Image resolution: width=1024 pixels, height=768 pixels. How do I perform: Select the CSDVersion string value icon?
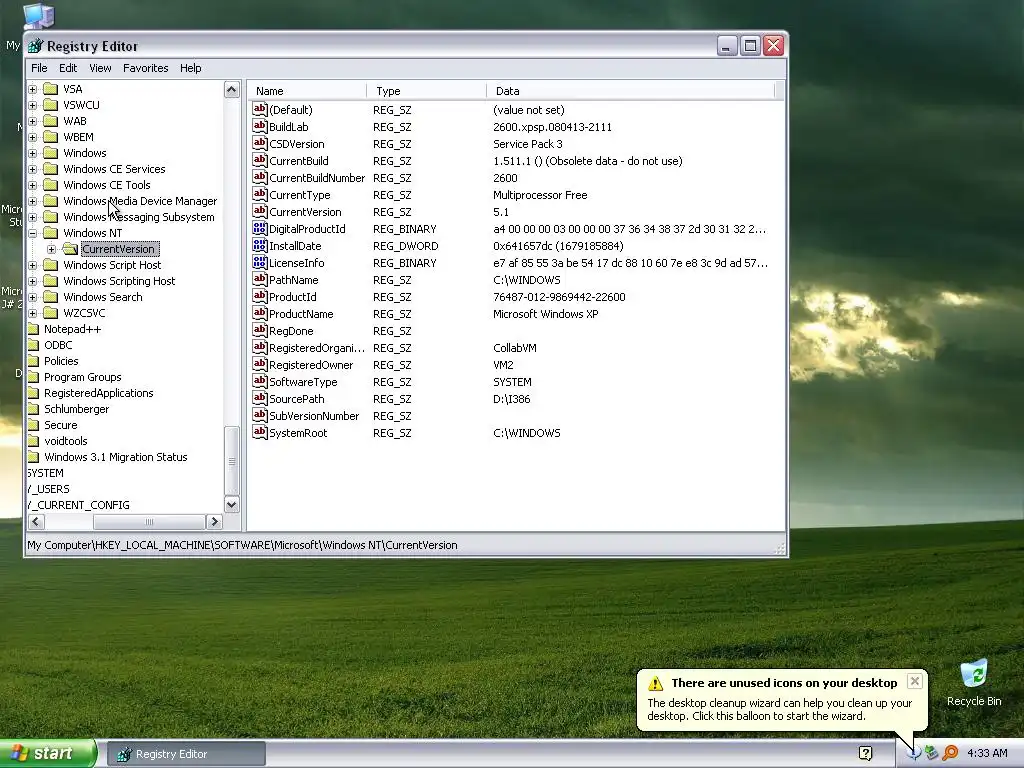click(260, 144)
